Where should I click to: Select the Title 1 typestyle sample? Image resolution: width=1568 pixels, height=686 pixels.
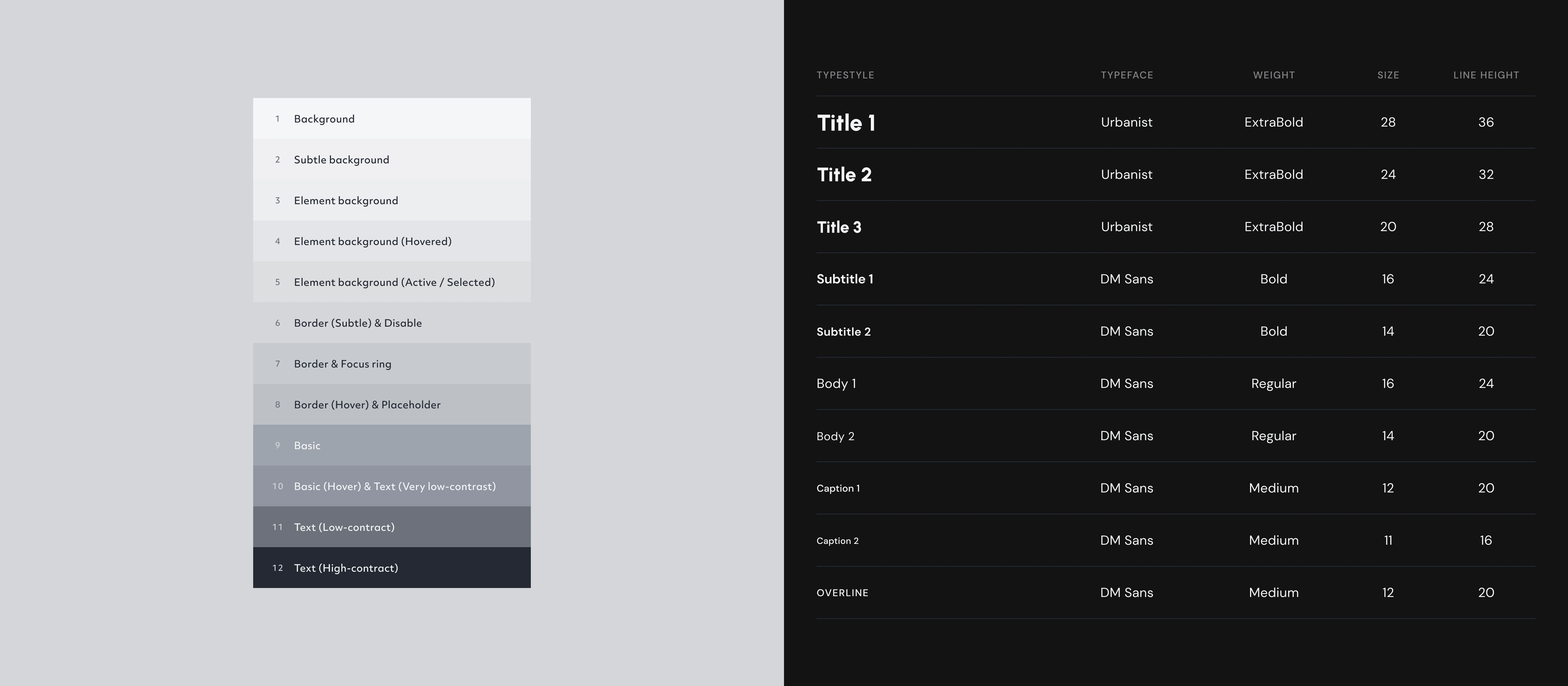tap(846, 122)
